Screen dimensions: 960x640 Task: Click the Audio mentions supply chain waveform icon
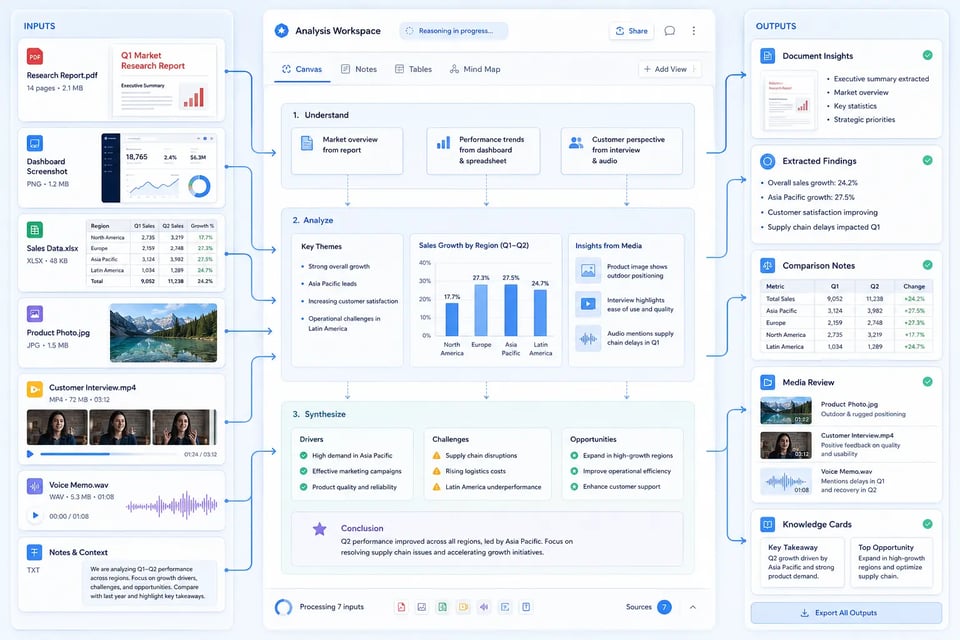point(588,338)
